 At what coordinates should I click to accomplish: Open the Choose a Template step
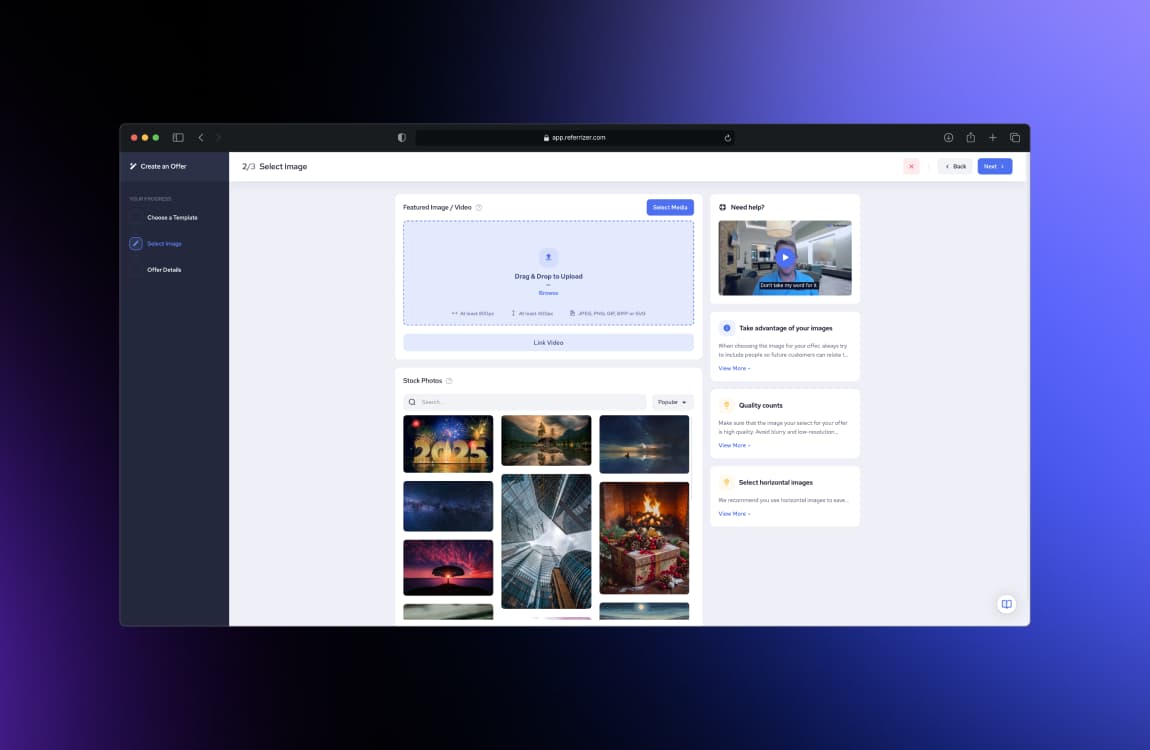click(x=172, y=218)
